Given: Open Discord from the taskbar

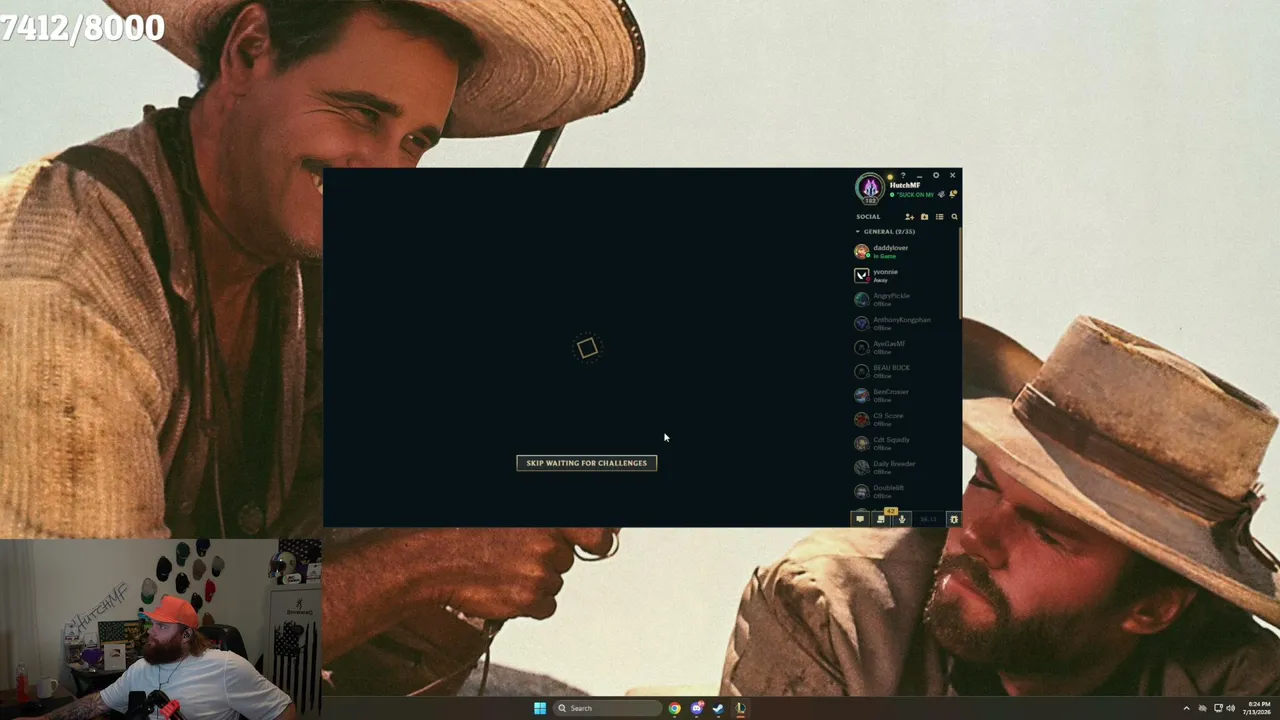Looking at the screenshot, I should [697, 708].
